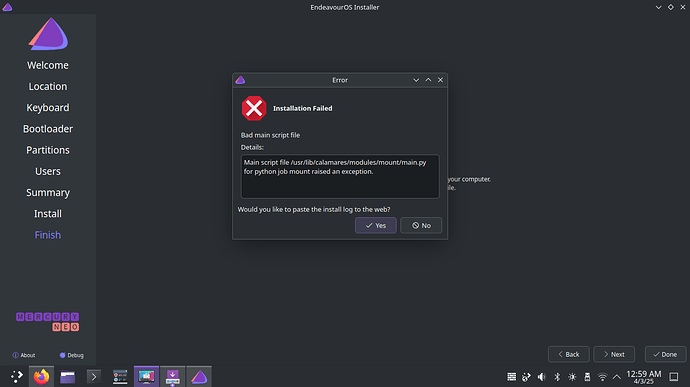Click the Error dialog title bar logo
This screenshot has width=690, height=387.
[x=240, y=80]
